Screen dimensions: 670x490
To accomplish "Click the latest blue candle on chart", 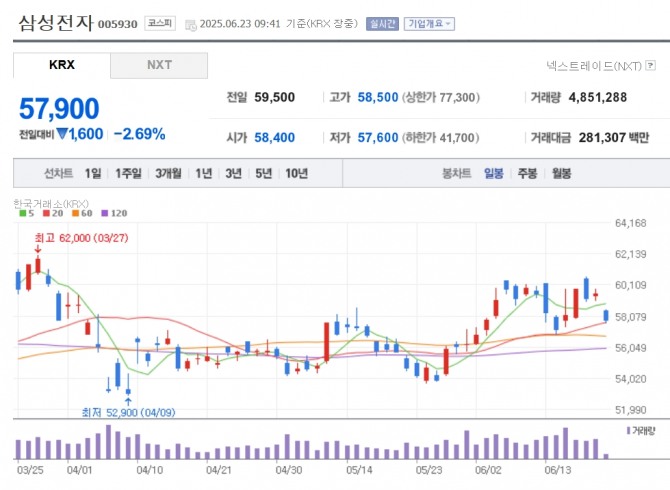I will click(606, 316).
